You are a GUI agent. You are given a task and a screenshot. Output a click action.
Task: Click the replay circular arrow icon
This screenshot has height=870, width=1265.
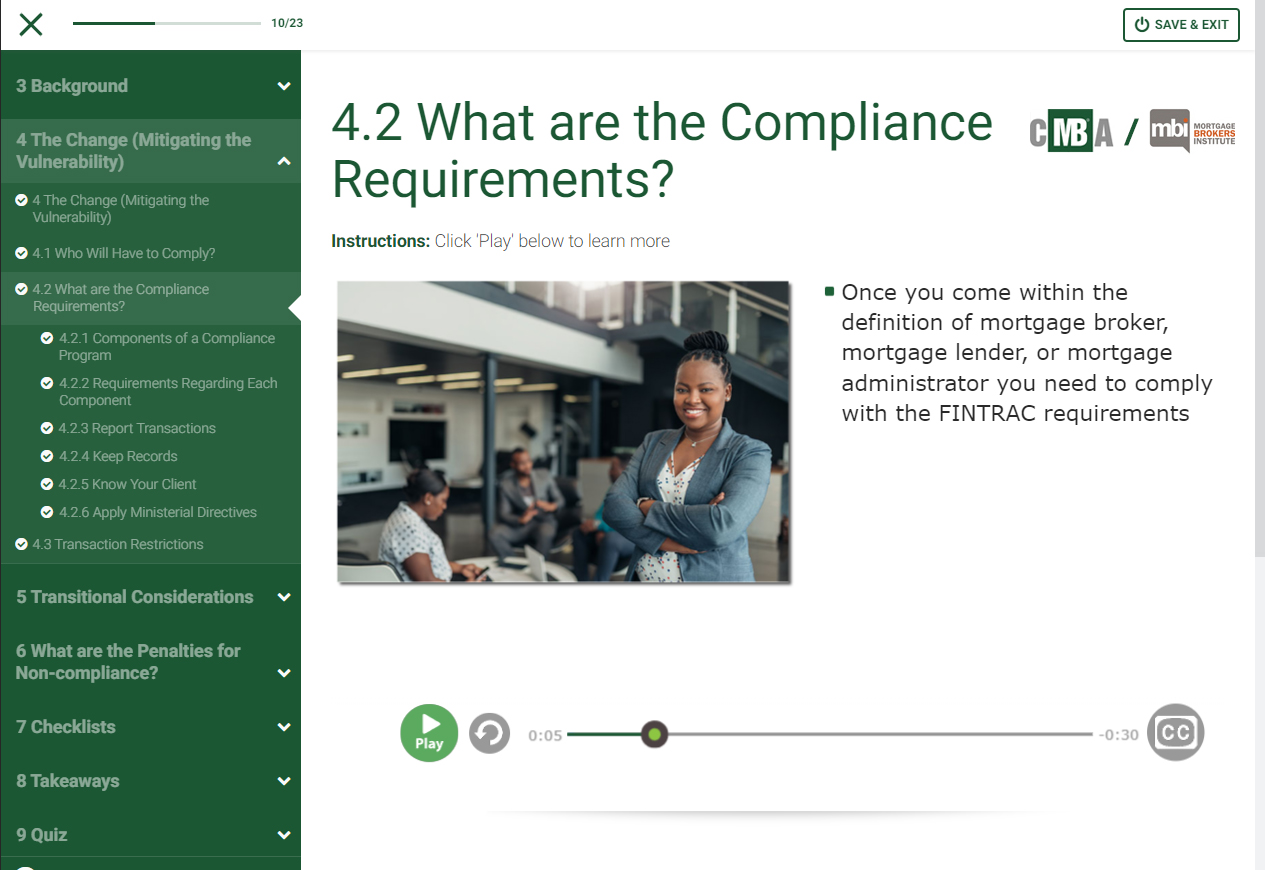click(x=489, y=734)
